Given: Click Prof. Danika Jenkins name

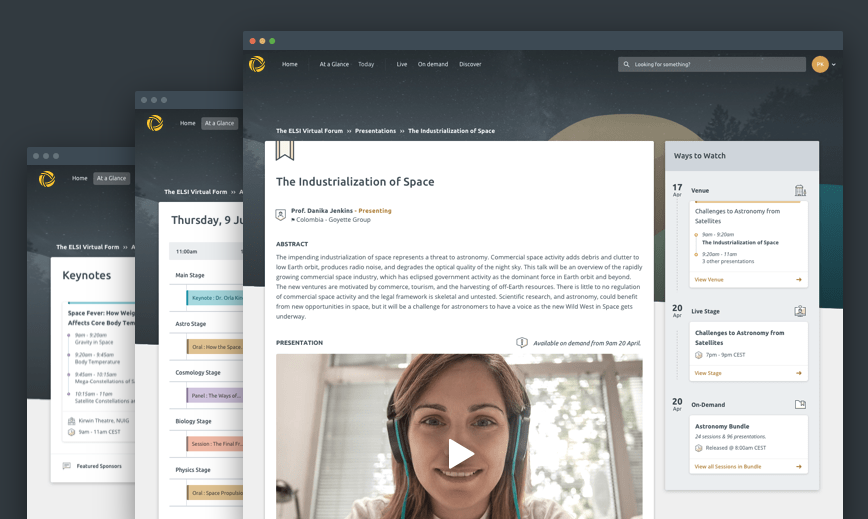Looking at the screenshot, I should [x=322, y=210].
